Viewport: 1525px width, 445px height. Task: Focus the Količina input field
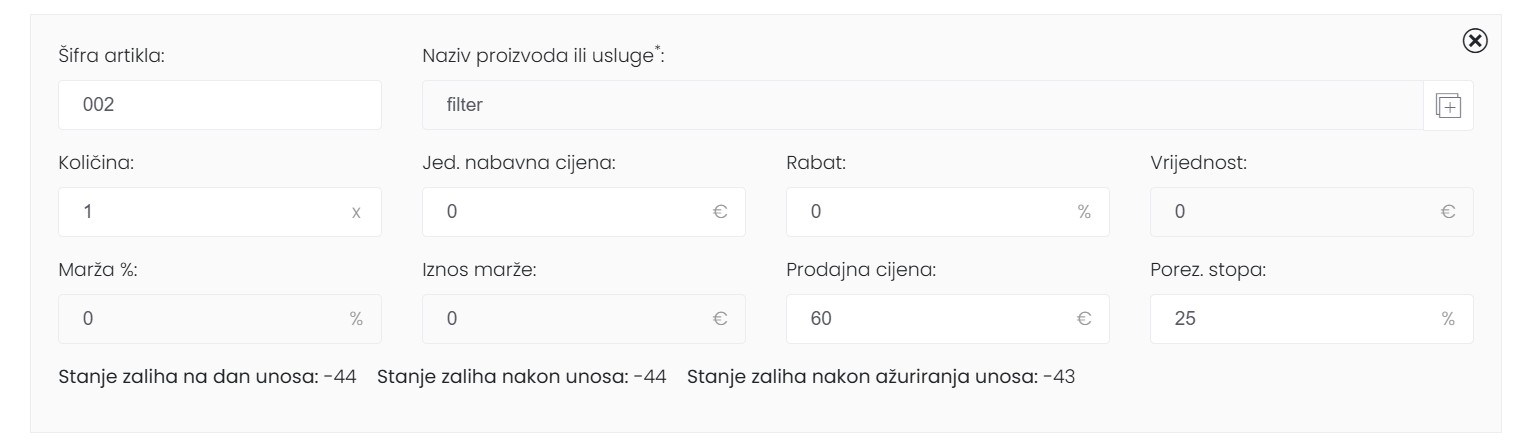click(x=200, y=212)
